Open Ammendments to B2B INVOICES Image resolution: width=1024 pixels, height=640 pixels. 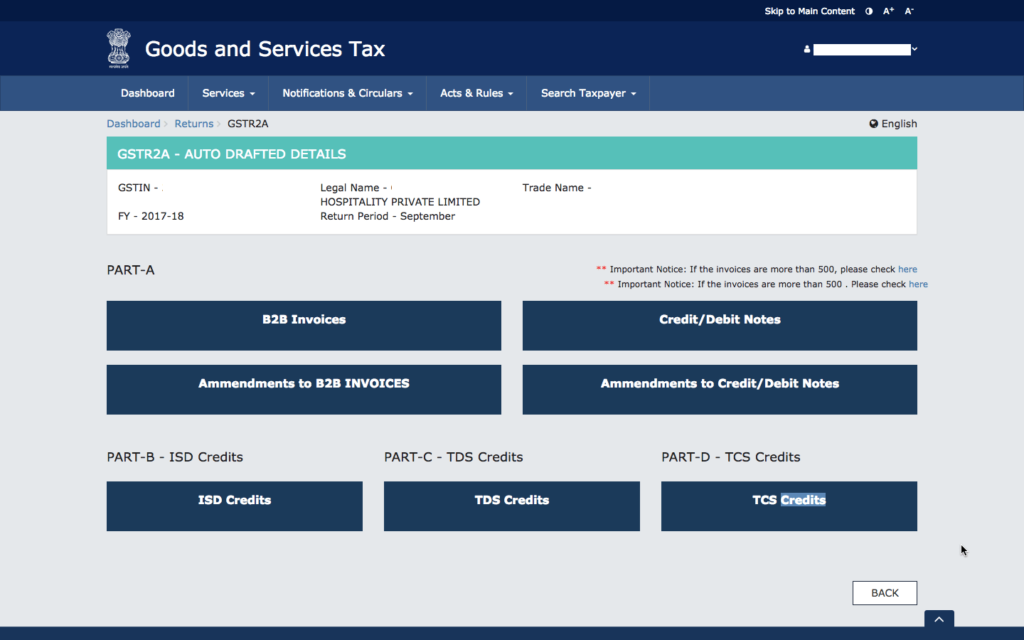click(x=303, y=389)
